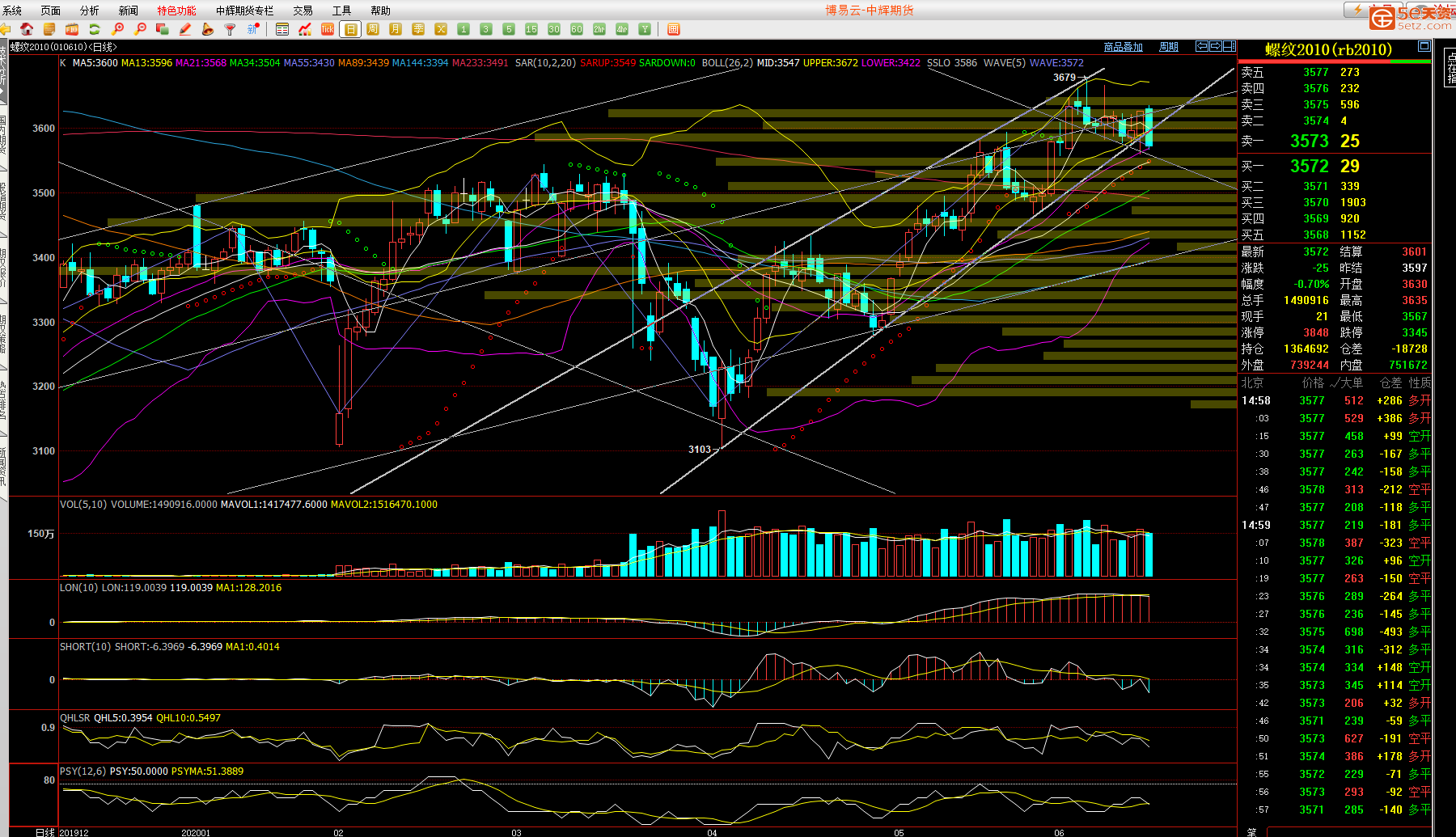Open the 帮助 menu
1456x837 pixels.
381,11
